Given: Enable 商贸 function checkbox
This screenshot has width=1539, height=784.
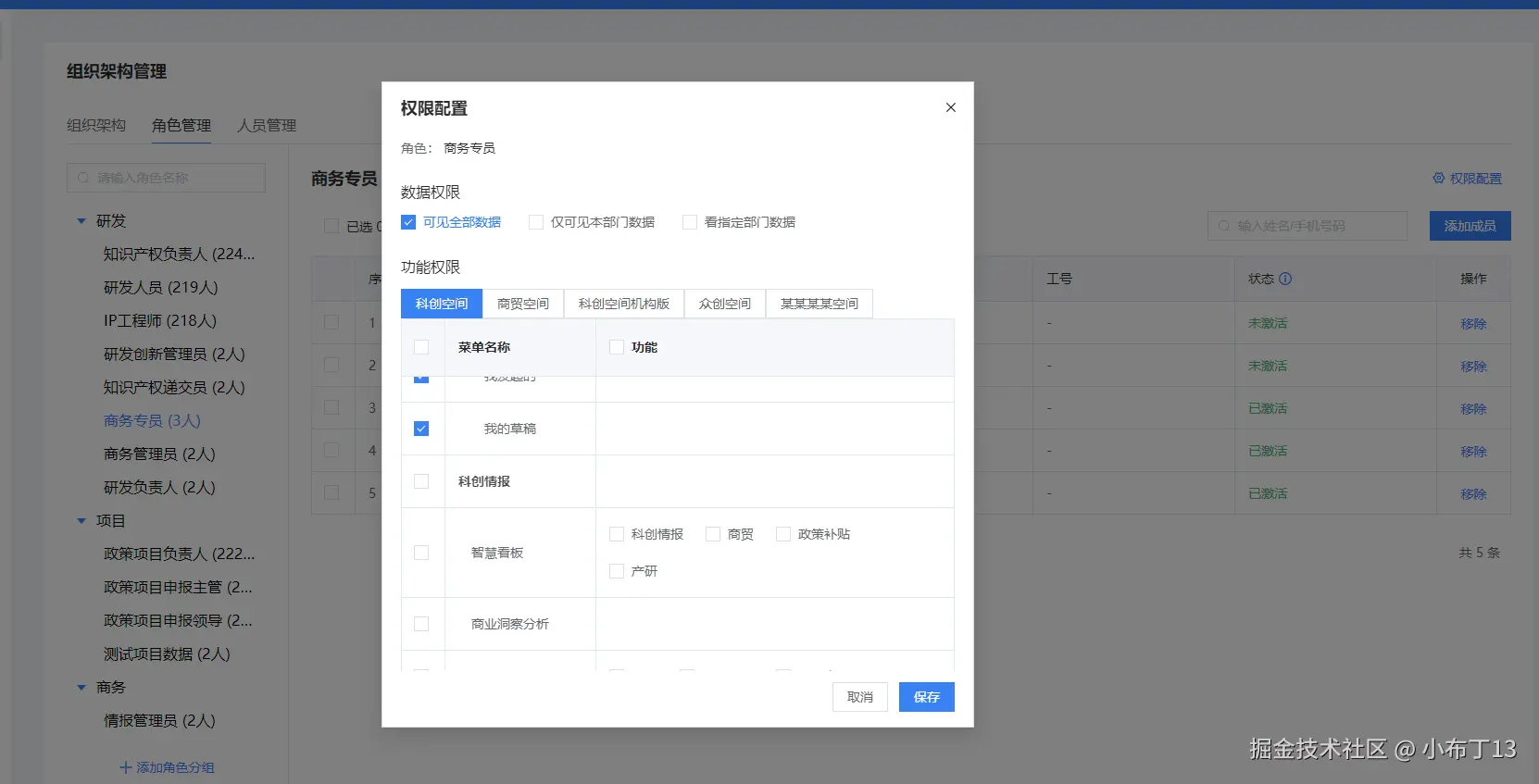Looking at the screenshot, I should point(713,534).
